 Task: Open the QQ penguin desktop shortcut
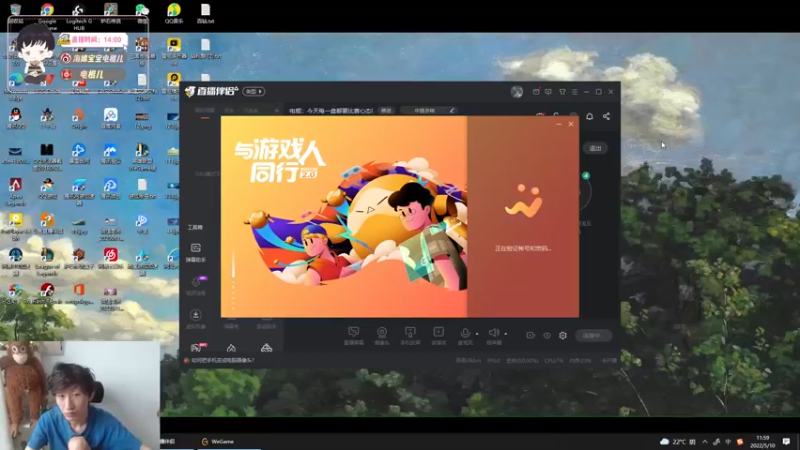tap(15, 118)
